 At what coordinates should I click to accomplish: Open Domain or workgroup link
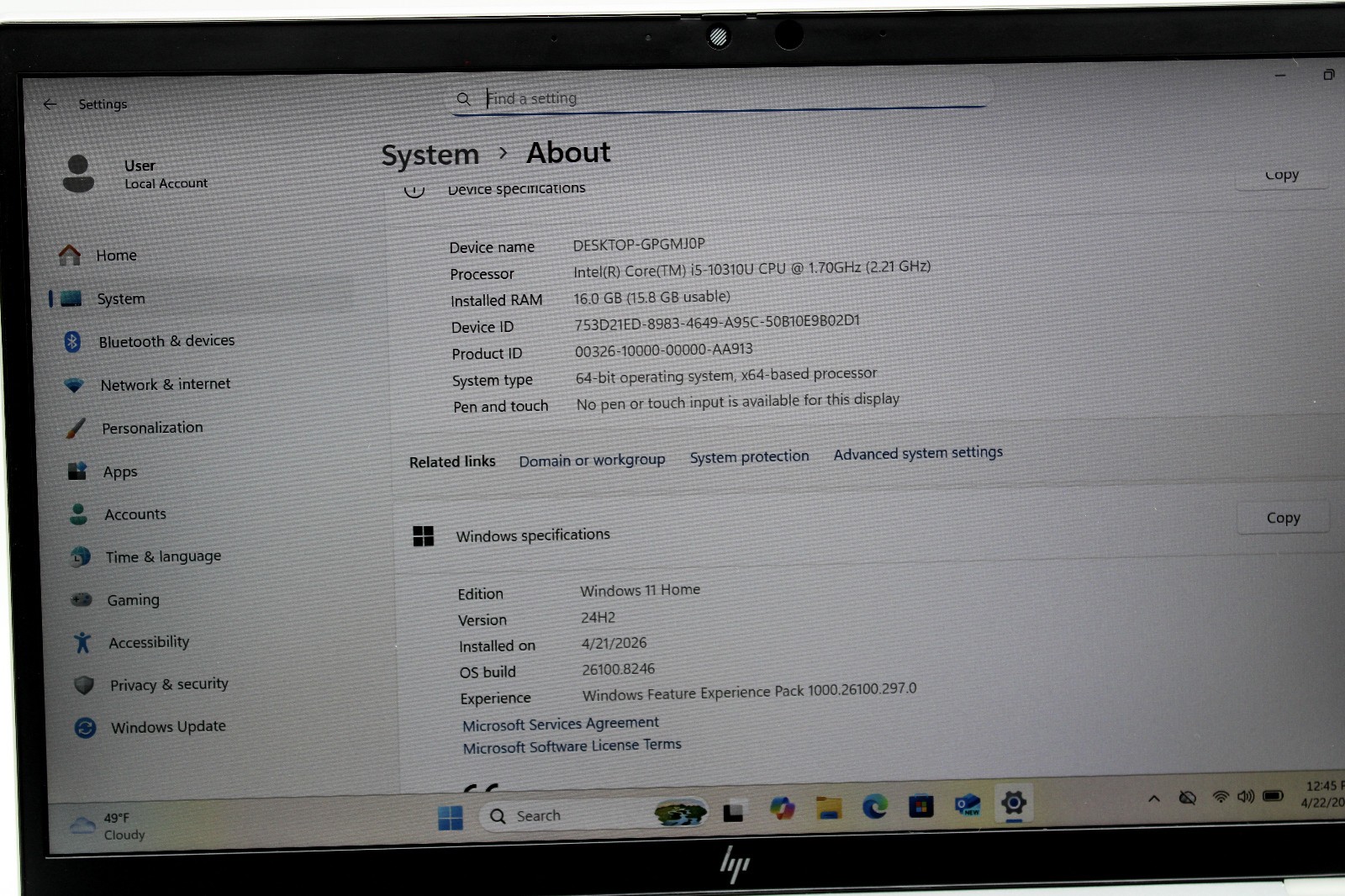tap(592, 461)
